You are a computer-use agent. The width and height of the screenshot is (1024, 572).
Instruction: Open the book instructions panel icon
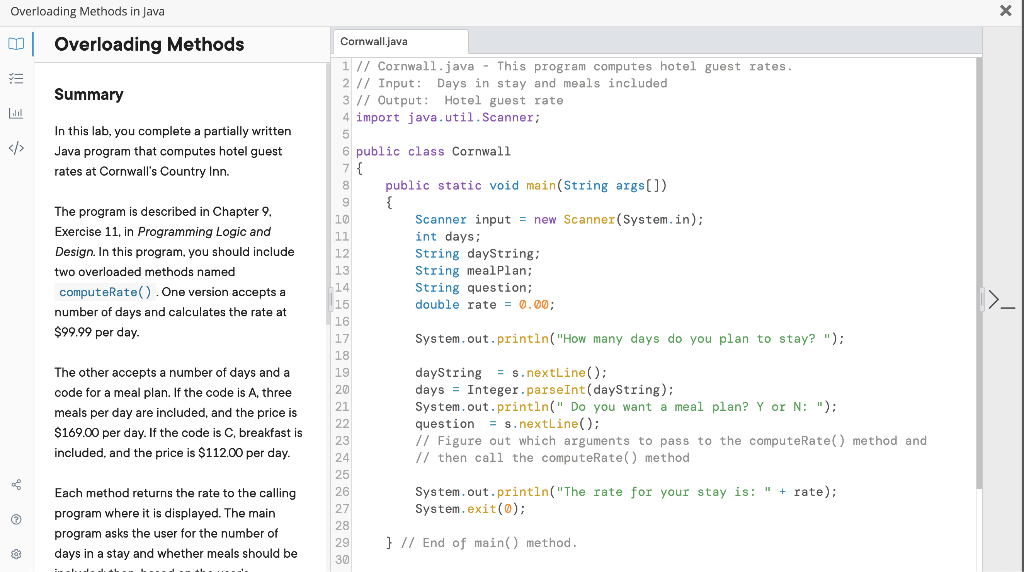click(16, 44)
